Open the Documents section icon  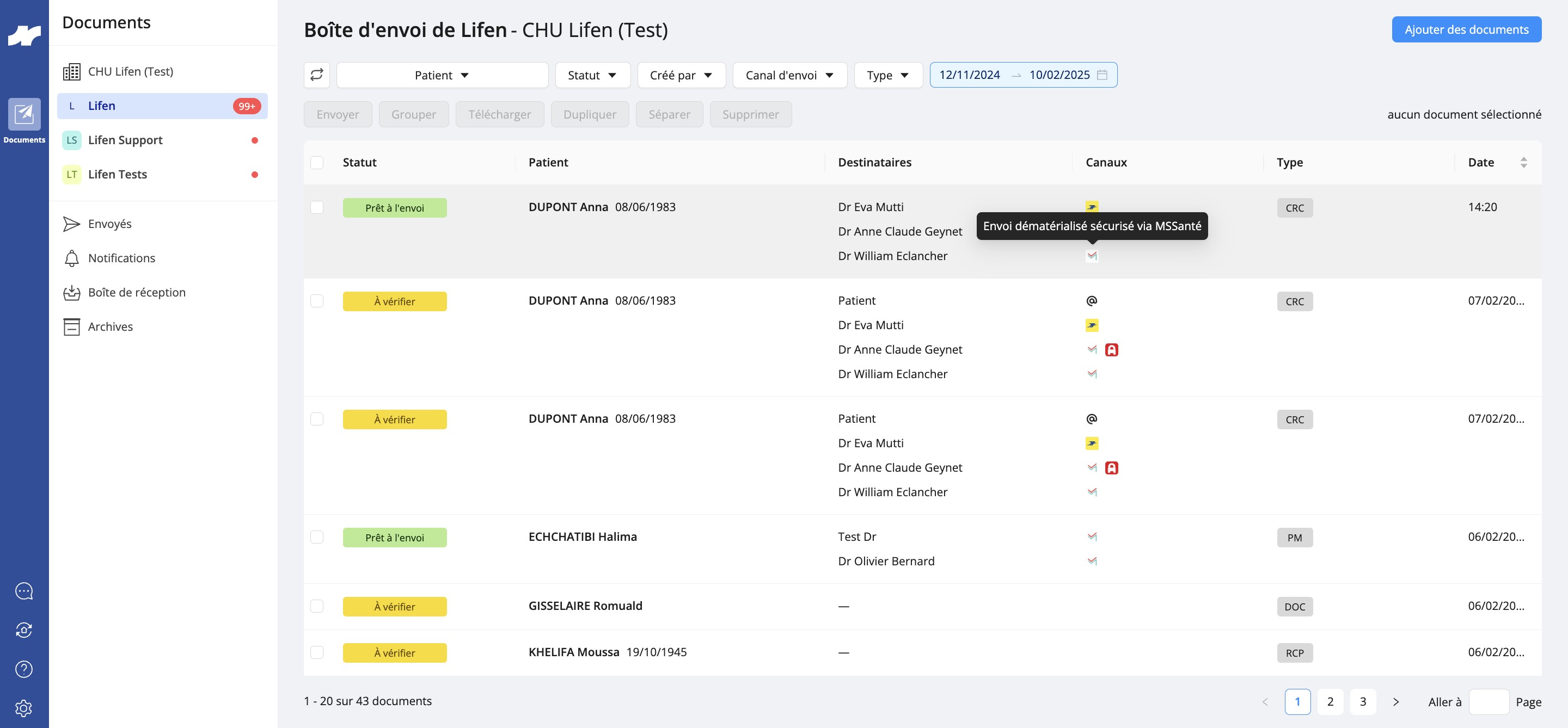pyautogui.click(x=24, y=114)
